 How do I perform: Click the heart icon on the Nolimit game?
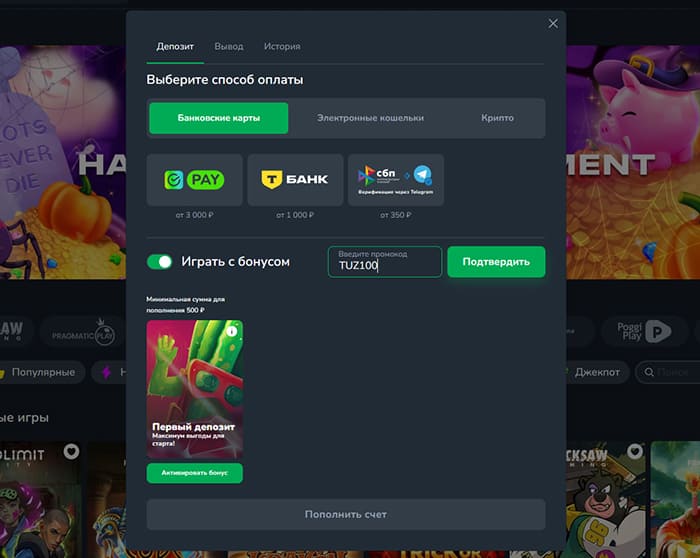(71, 452)
